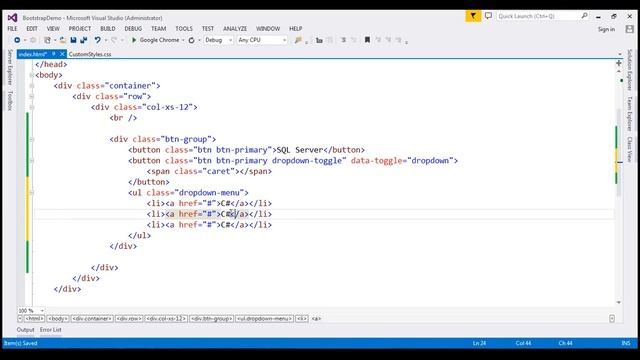Click the Sign in link
The height and width of the screenshot is (360, 640).
click(606, 29)
